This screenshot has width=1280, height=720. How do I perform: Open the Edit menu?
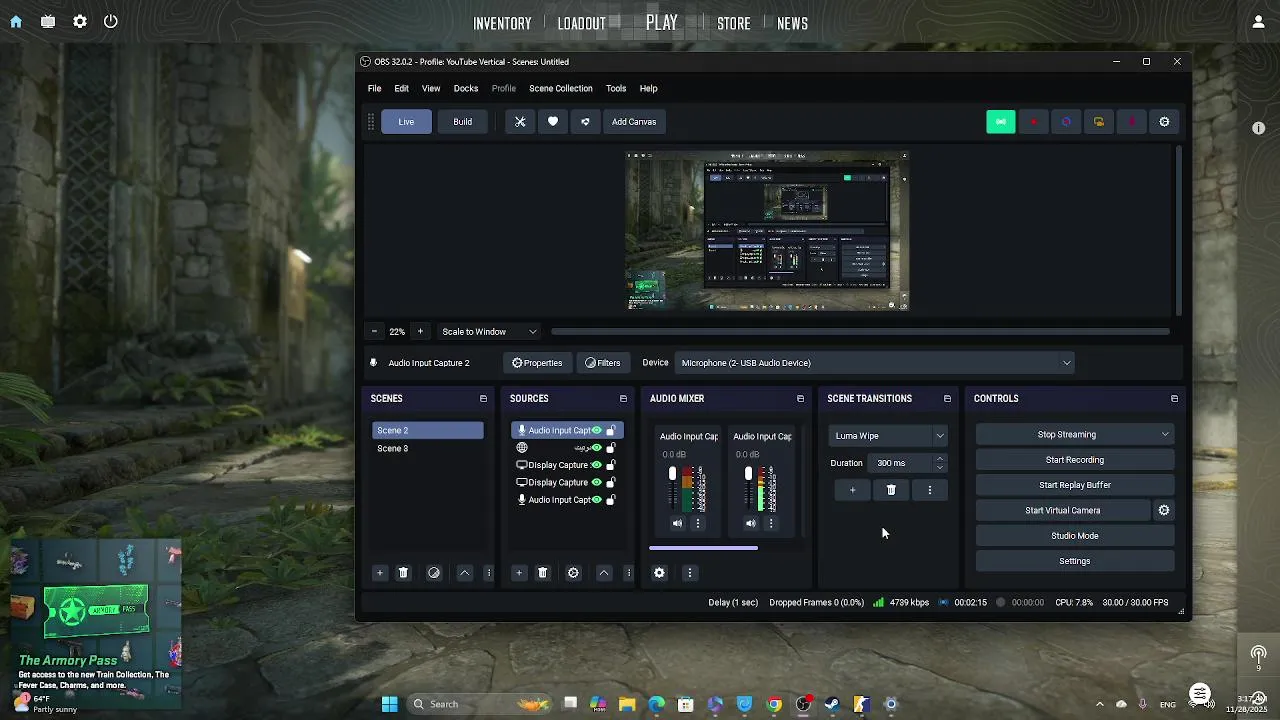click(x=401, y=88)
